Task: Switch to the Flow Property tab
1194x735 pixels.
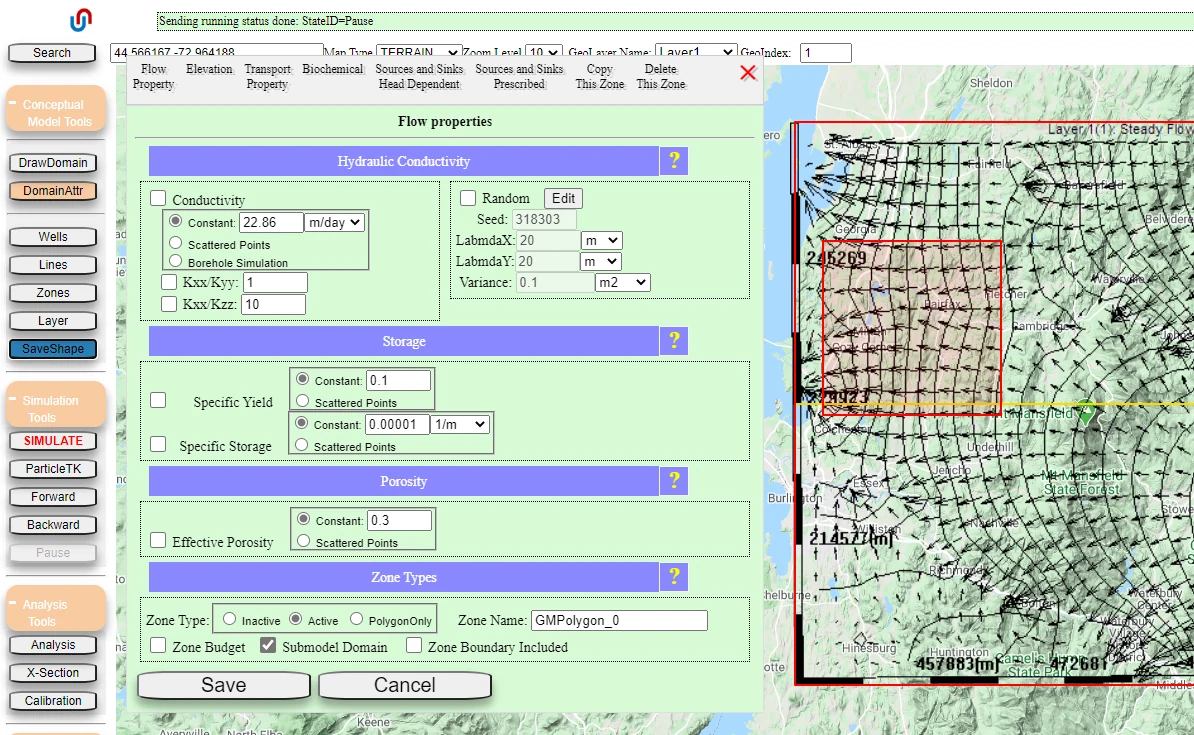Action: (153, 76)
